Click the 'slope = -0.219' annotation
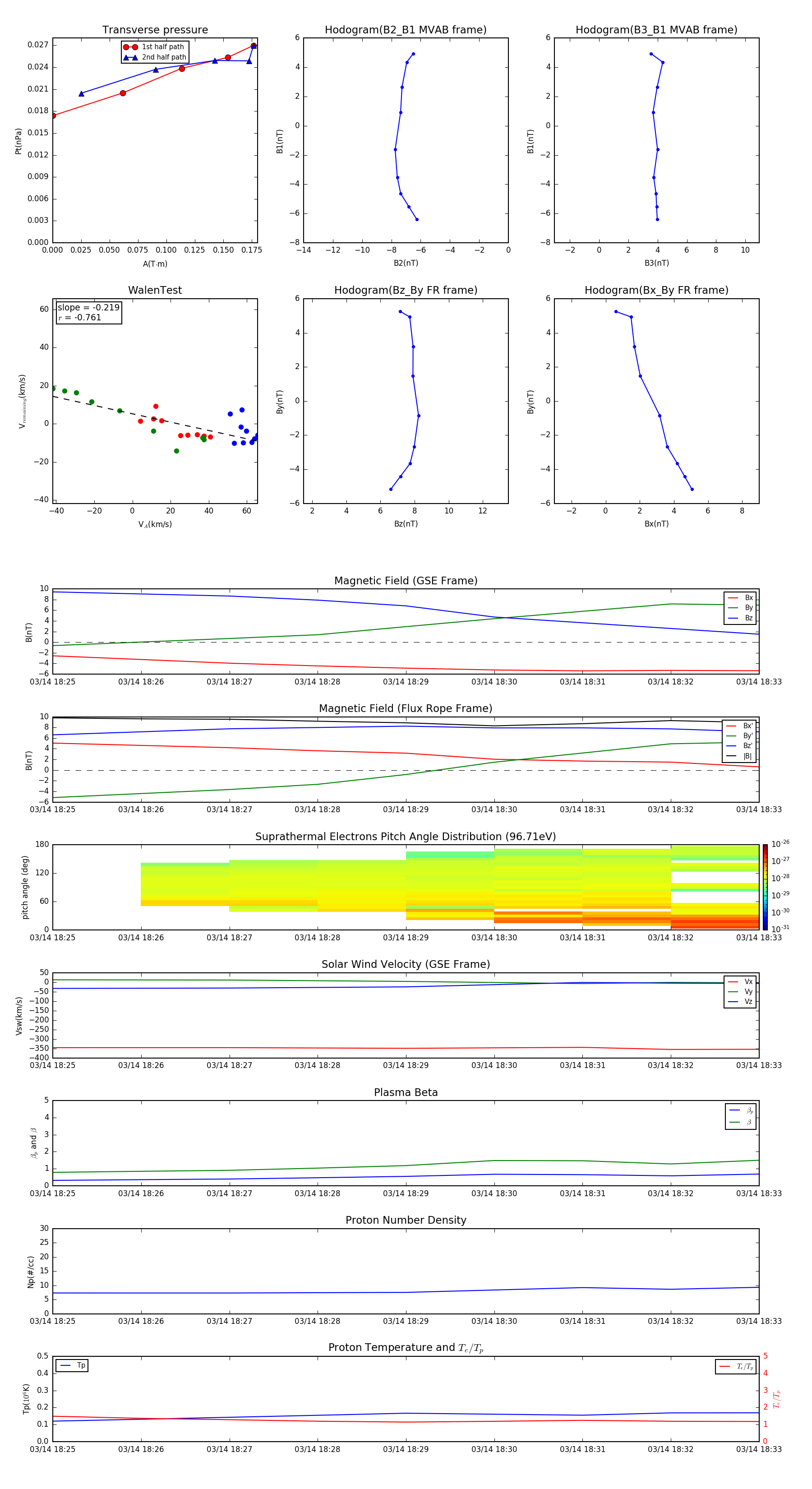 [88, 308]
